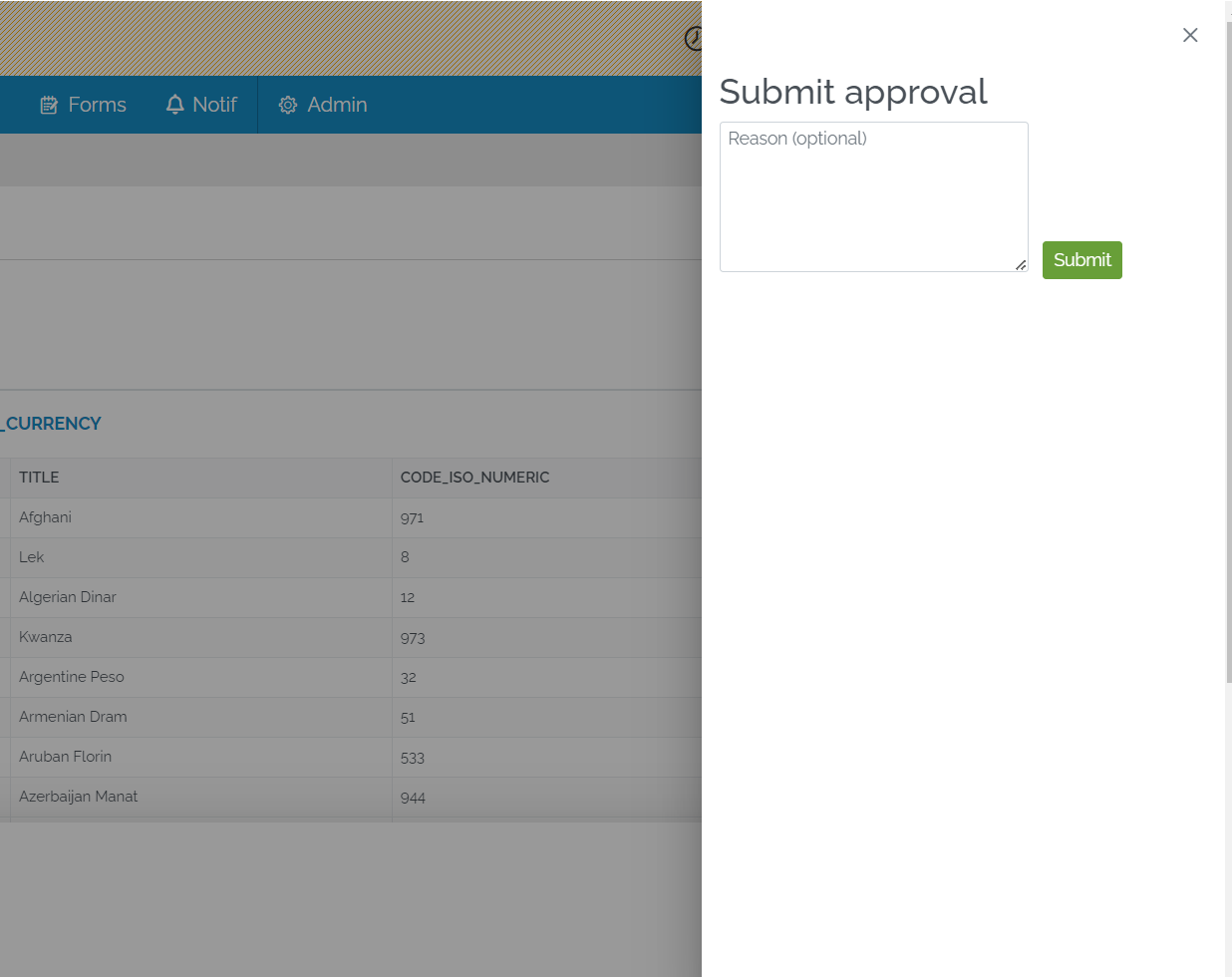Click numeric code 973
This screenshot has height=977, width=1232.
coord(413,638)
